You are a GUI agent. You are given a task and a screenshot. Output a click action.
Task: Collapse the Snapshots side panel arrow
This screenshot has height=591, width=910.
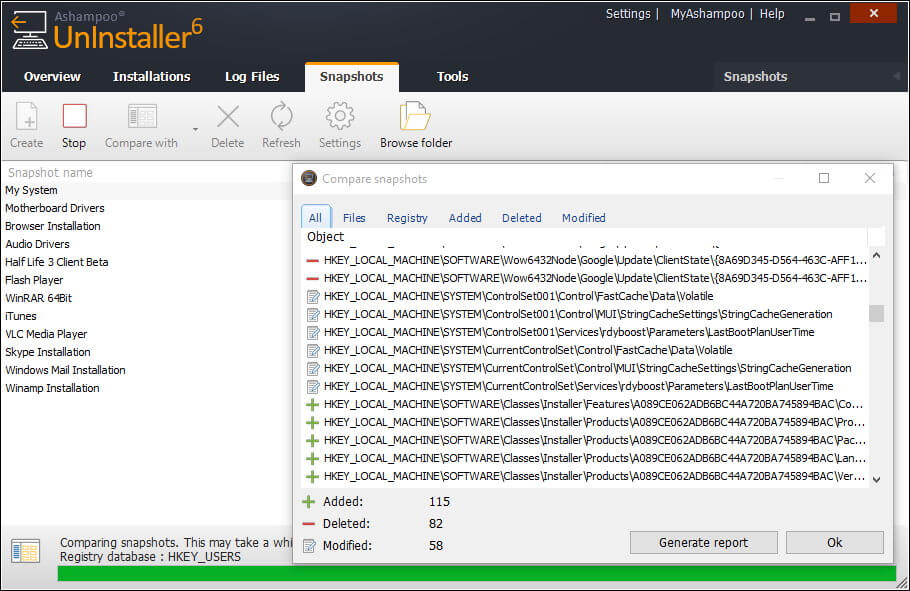click(896, 76)
